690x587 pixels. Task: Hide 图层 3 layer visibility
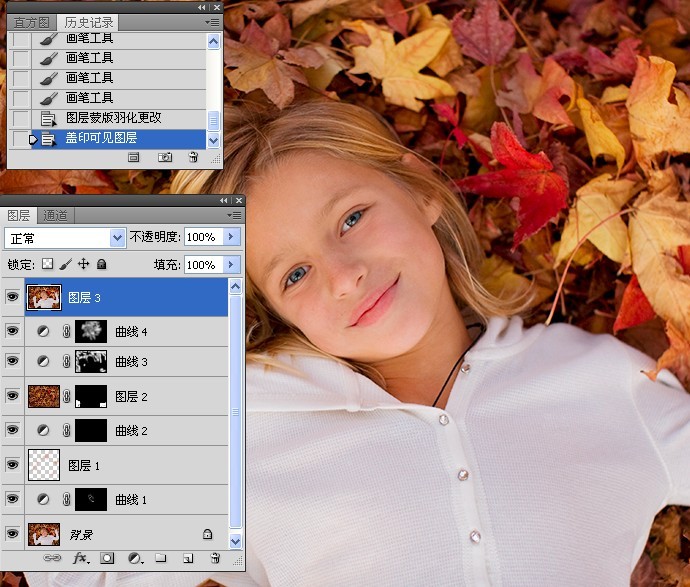tap(12, 297)
